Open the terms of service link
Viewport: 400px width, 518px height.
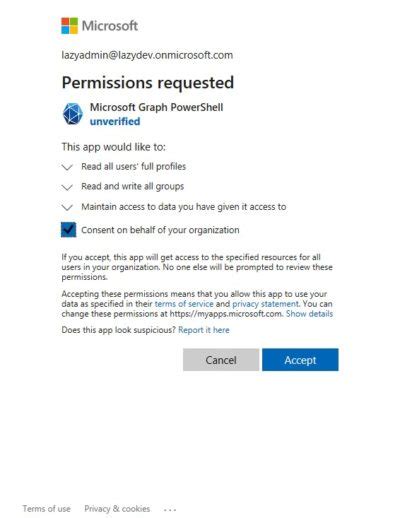tap(184, 304)
